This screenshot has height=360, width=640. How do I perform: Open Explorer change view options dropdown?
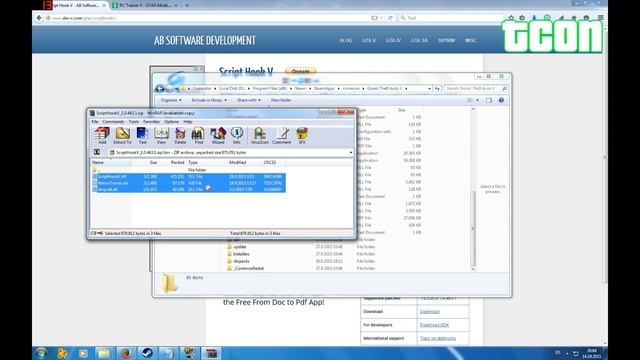[x=478, y=100]
